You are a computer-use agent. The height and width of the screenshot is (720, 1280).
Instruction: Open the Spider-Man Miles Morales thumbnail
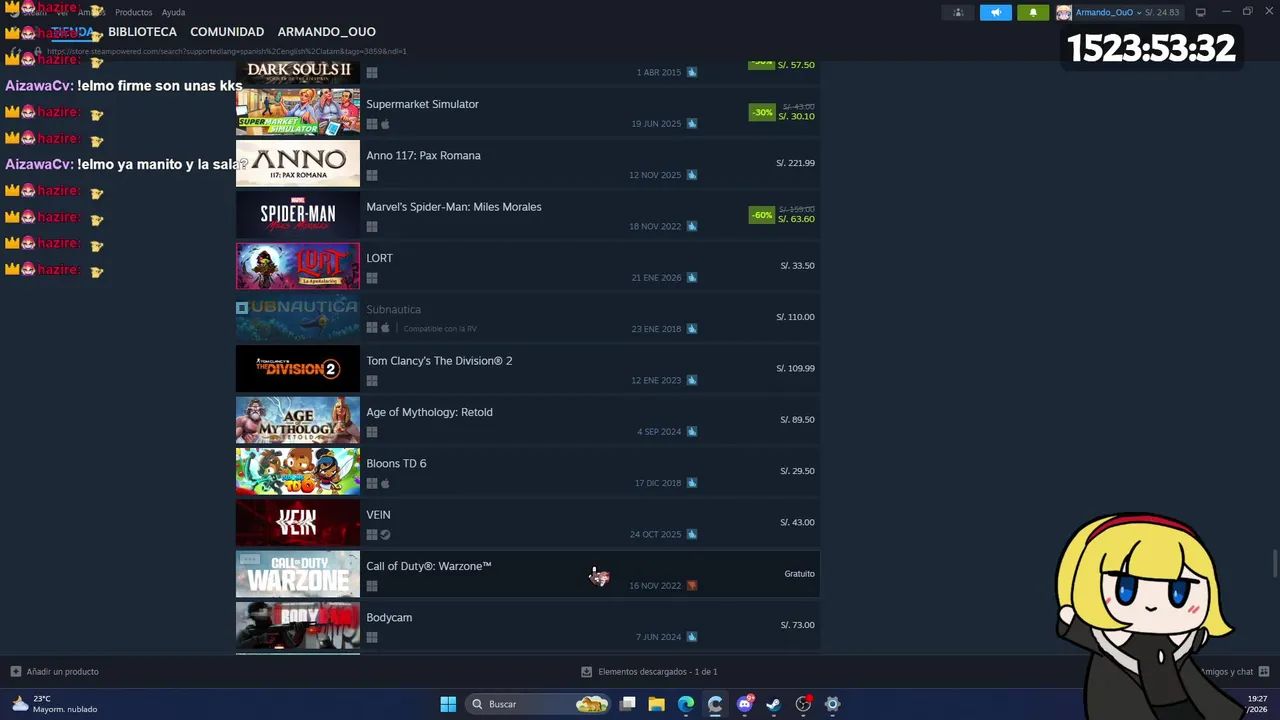coord(298,215)
